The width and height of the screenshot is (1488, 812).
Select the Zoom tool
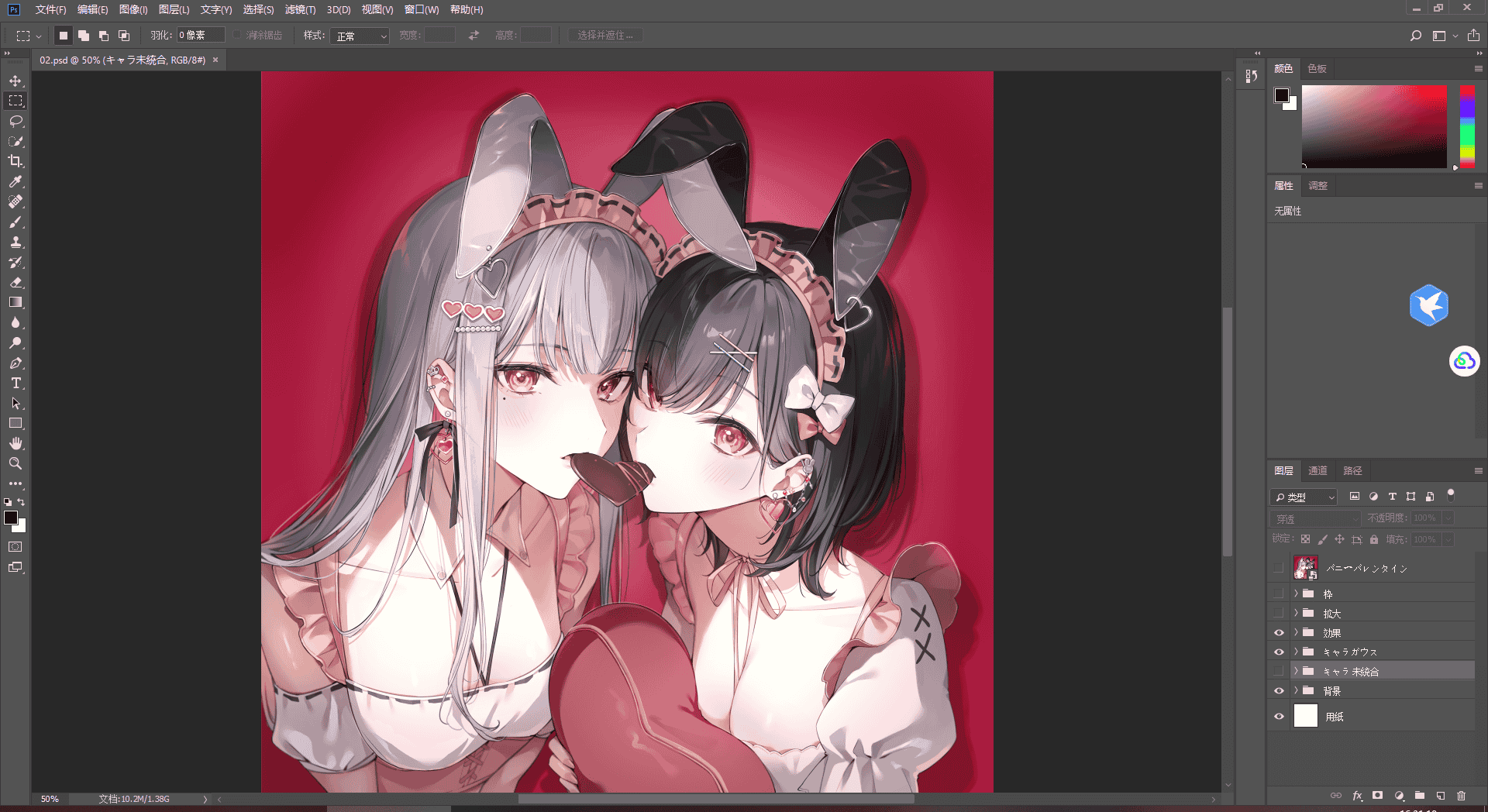(x=15, y=463)
